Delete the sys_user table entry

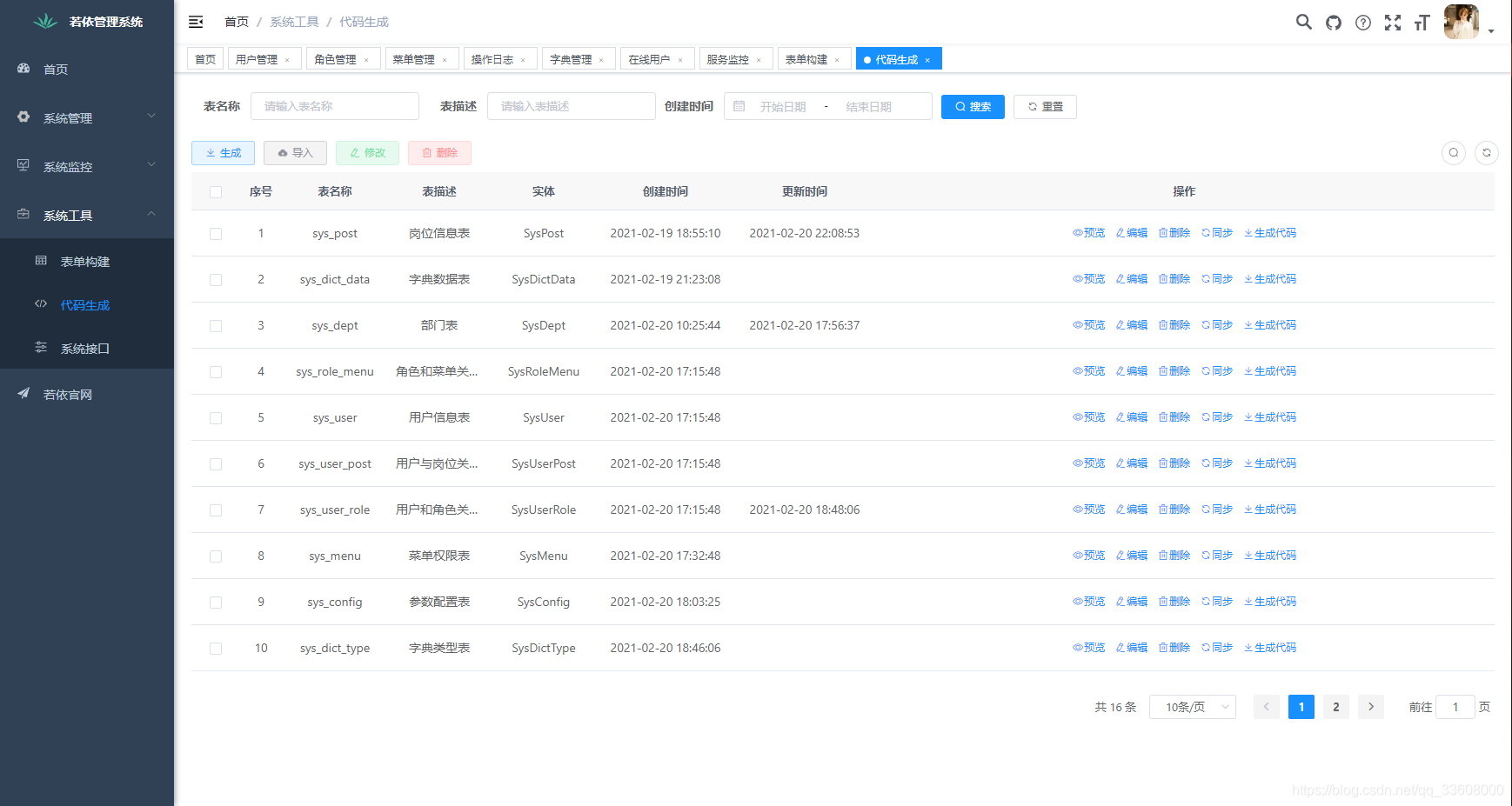[x=1174, y=417]
